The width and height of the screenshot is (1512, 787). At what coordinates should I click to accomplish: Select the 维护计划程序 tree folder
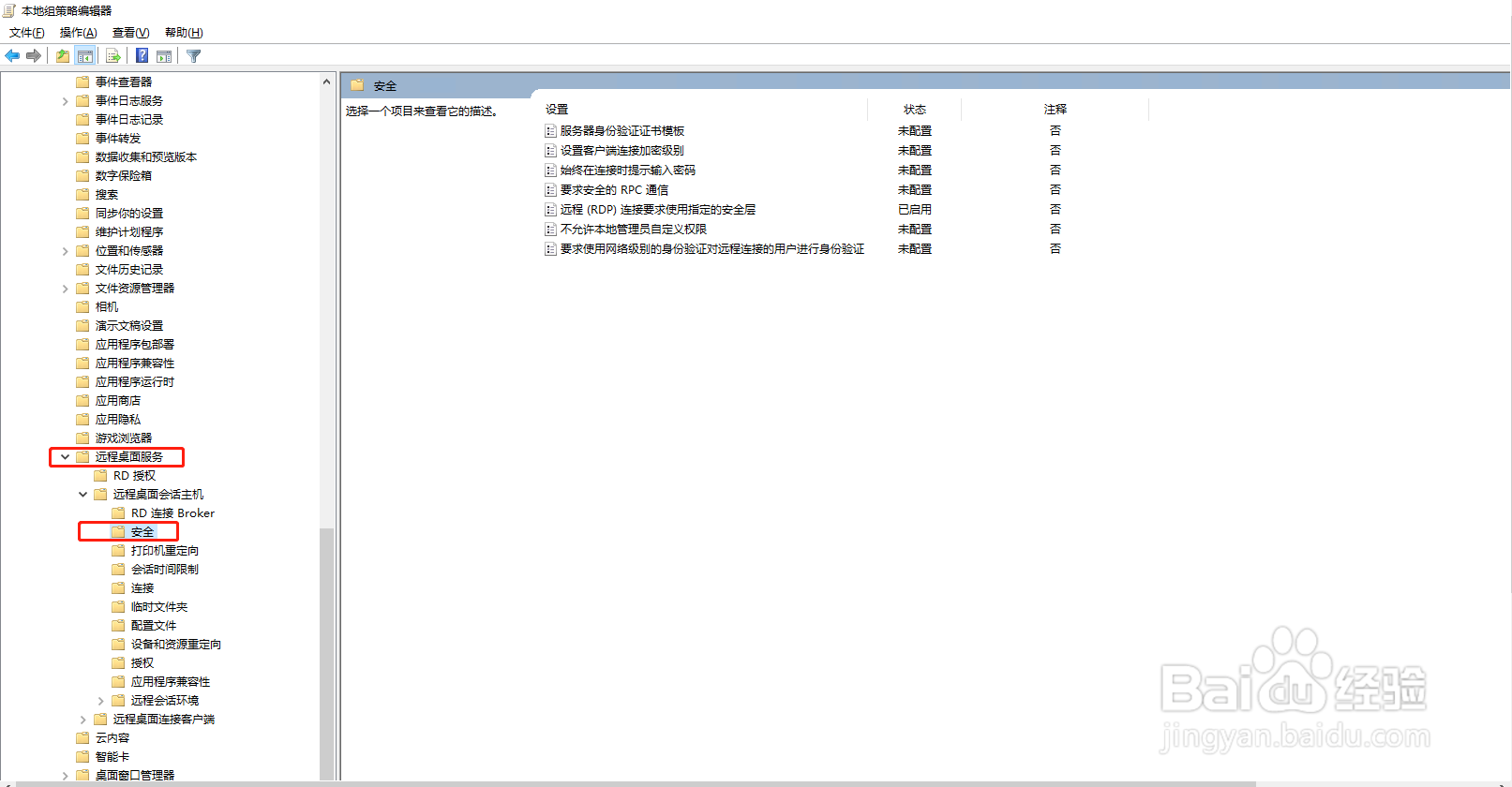(x=129, y=232)
